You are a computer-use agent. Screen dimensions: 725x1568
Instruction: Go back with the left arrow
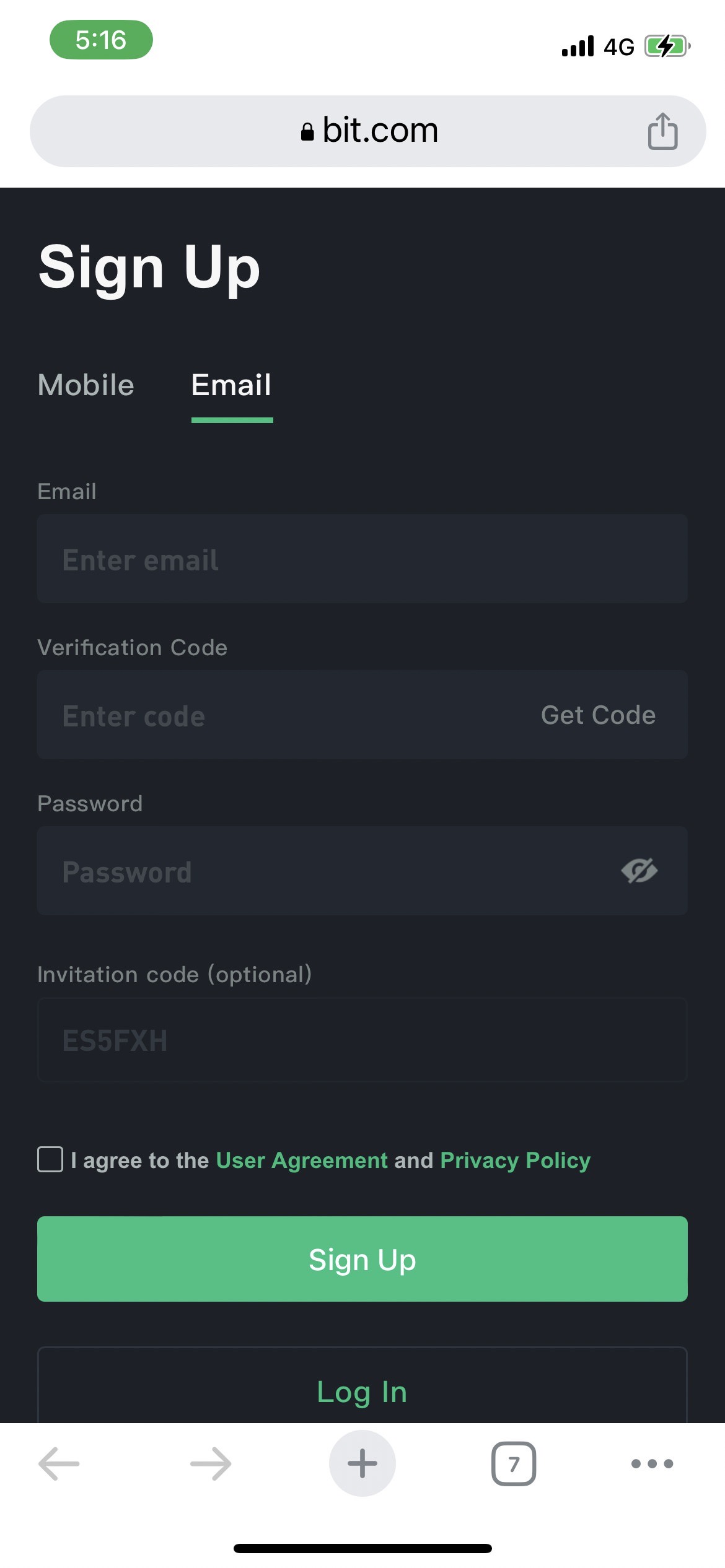(59, 1464)
